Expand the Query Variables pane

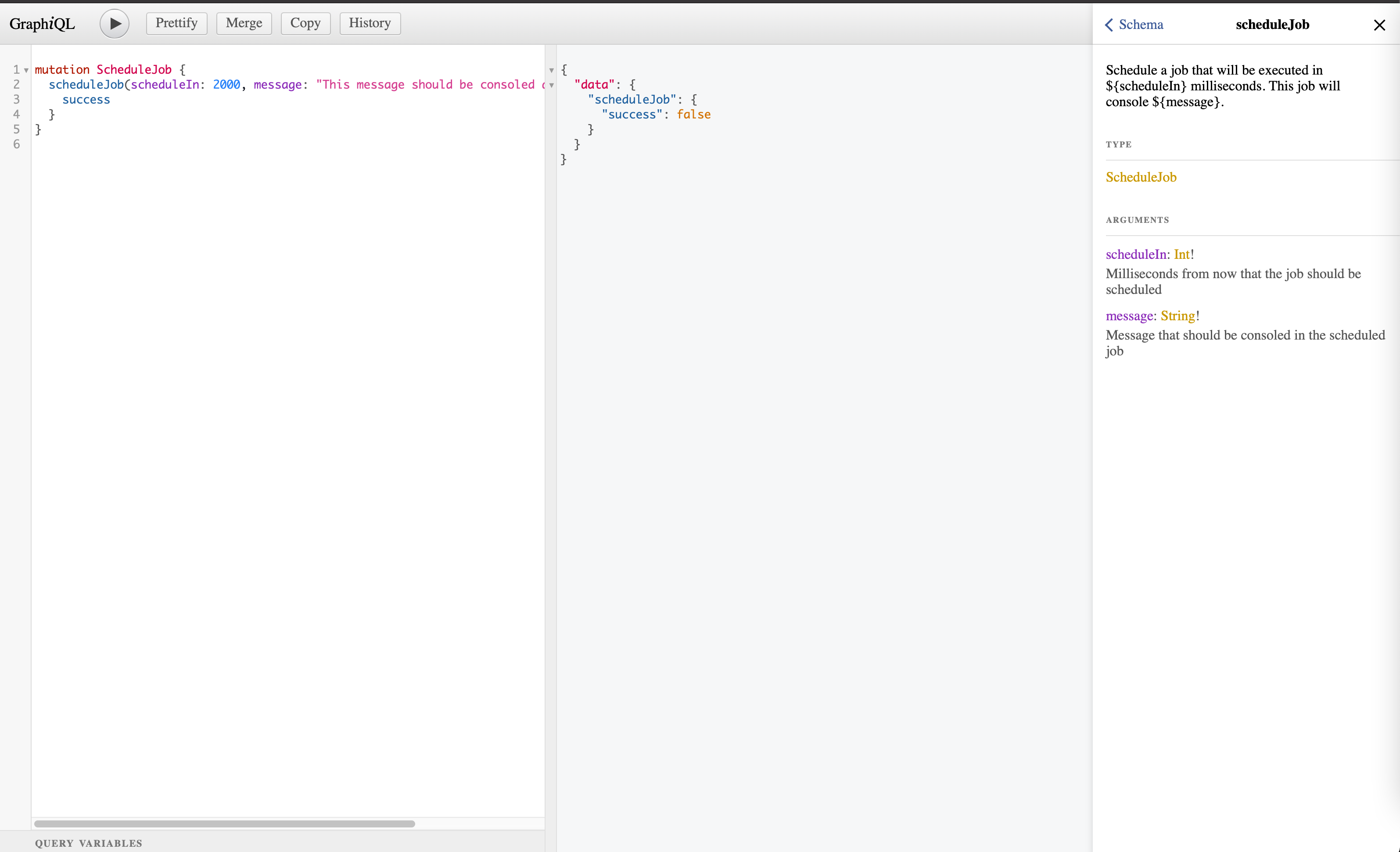[89, 843]
